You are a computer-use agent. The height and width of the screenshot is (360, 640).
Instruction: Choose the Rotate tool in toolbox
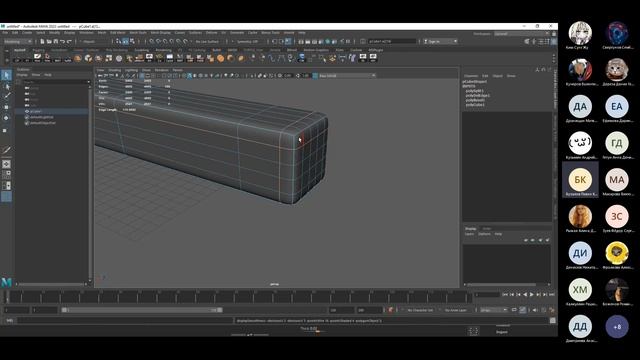click(x=7, y=118)
